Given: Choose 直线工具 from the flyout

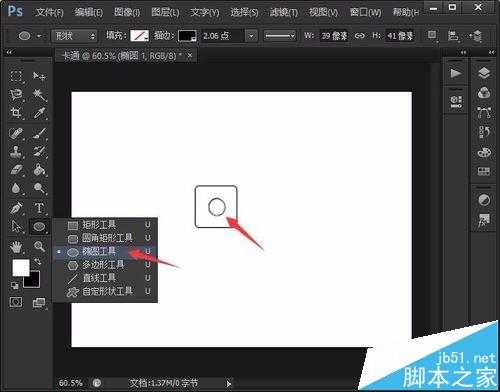Looking at the screenshot, I should [x=106, y=278].
